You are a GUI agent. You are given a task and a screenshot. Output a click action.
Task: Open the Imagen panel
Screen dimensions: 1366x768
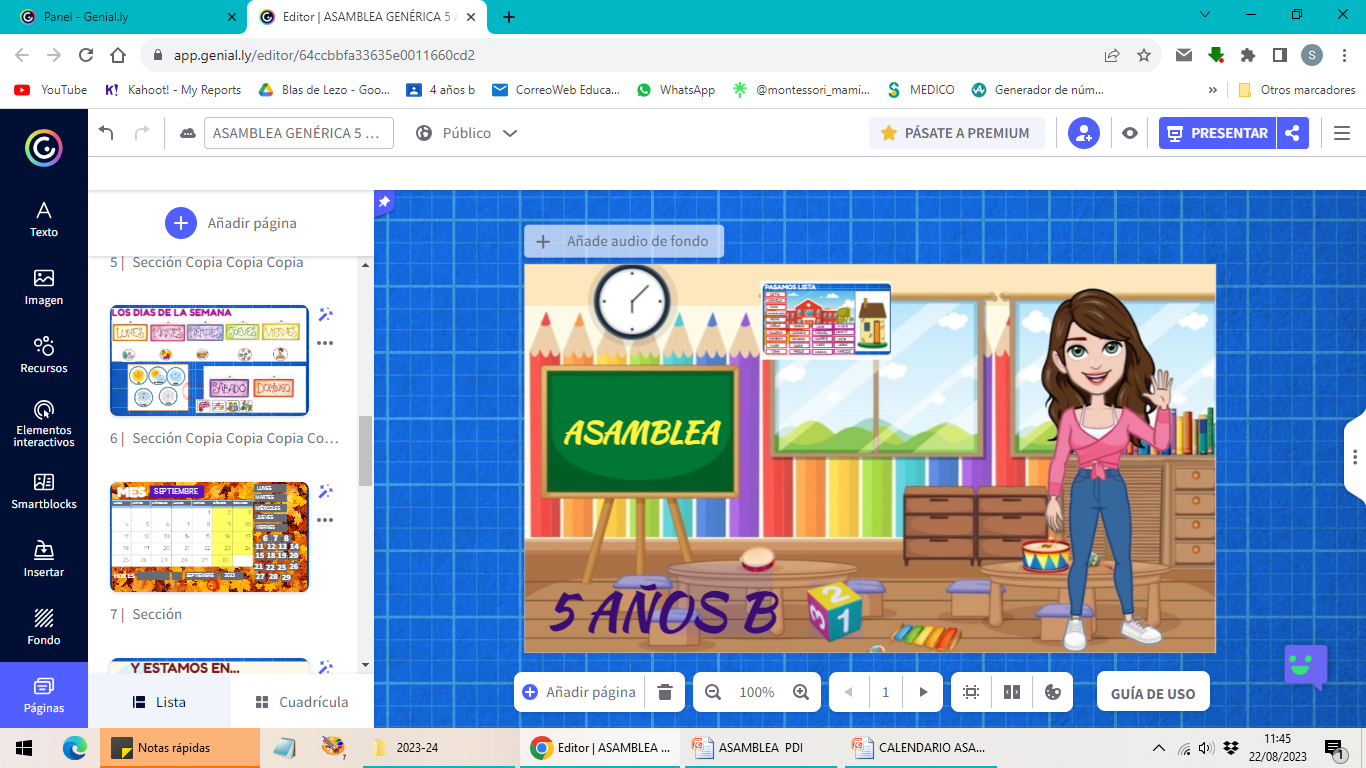pos(43,287)
